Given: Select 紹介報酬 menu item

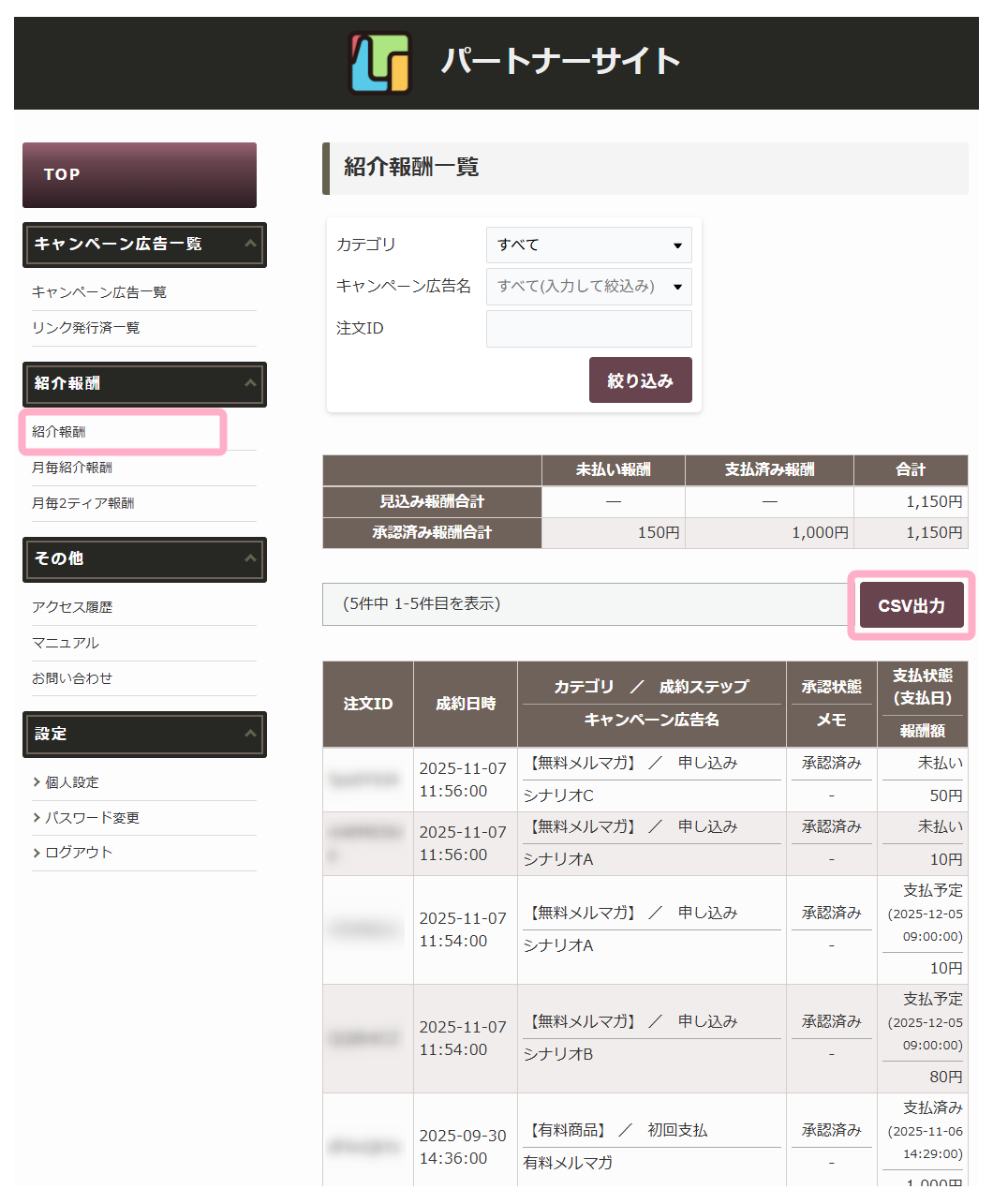Looking at the screenshot, I should 59,432.
